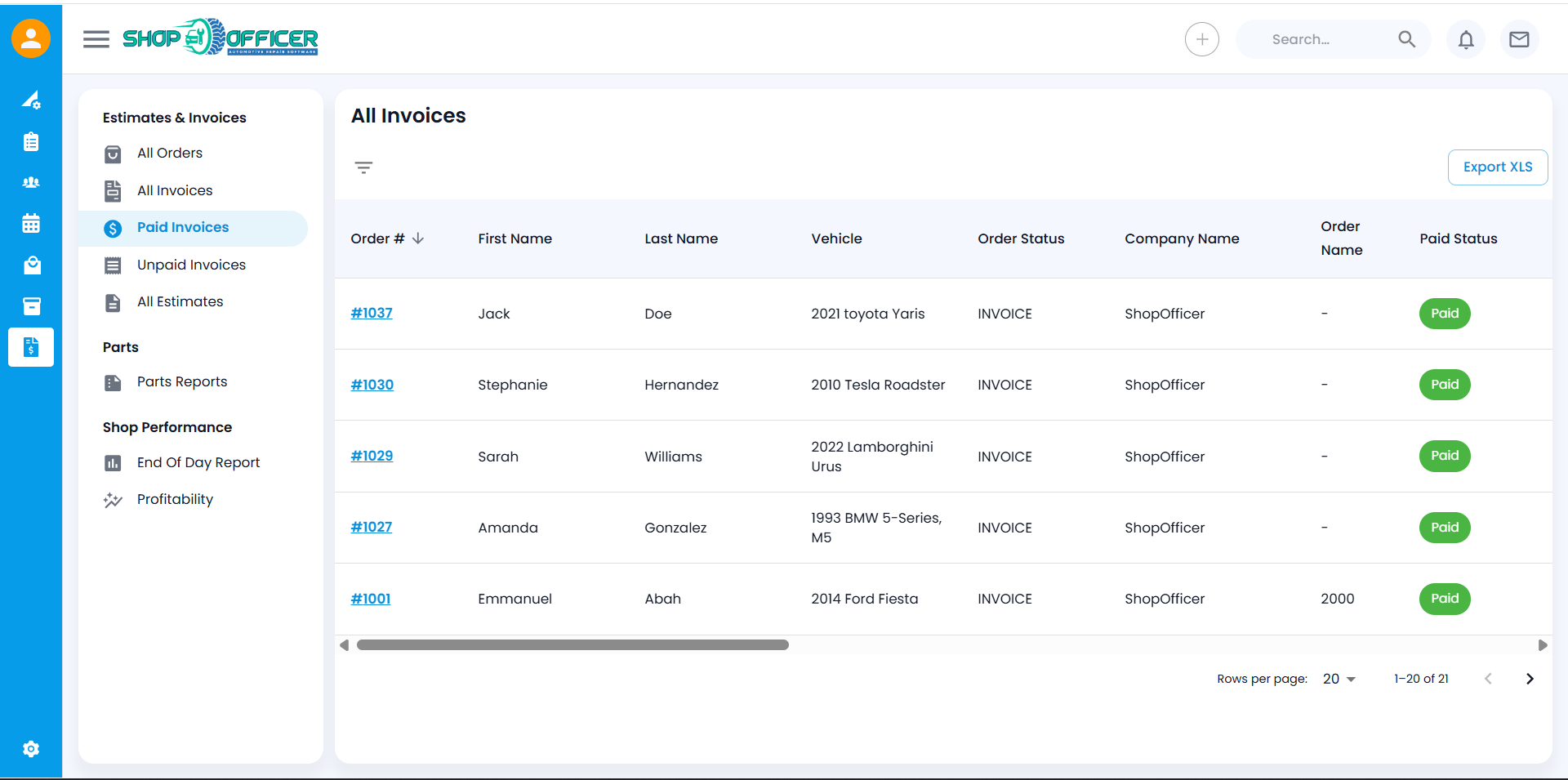
Task: Sort by Order # column arrow
Action: 418,238
